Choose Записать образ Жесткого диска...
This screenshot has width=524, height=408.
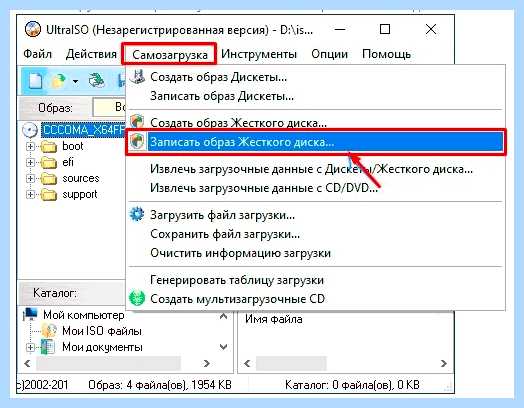click(x=315, y=142)
